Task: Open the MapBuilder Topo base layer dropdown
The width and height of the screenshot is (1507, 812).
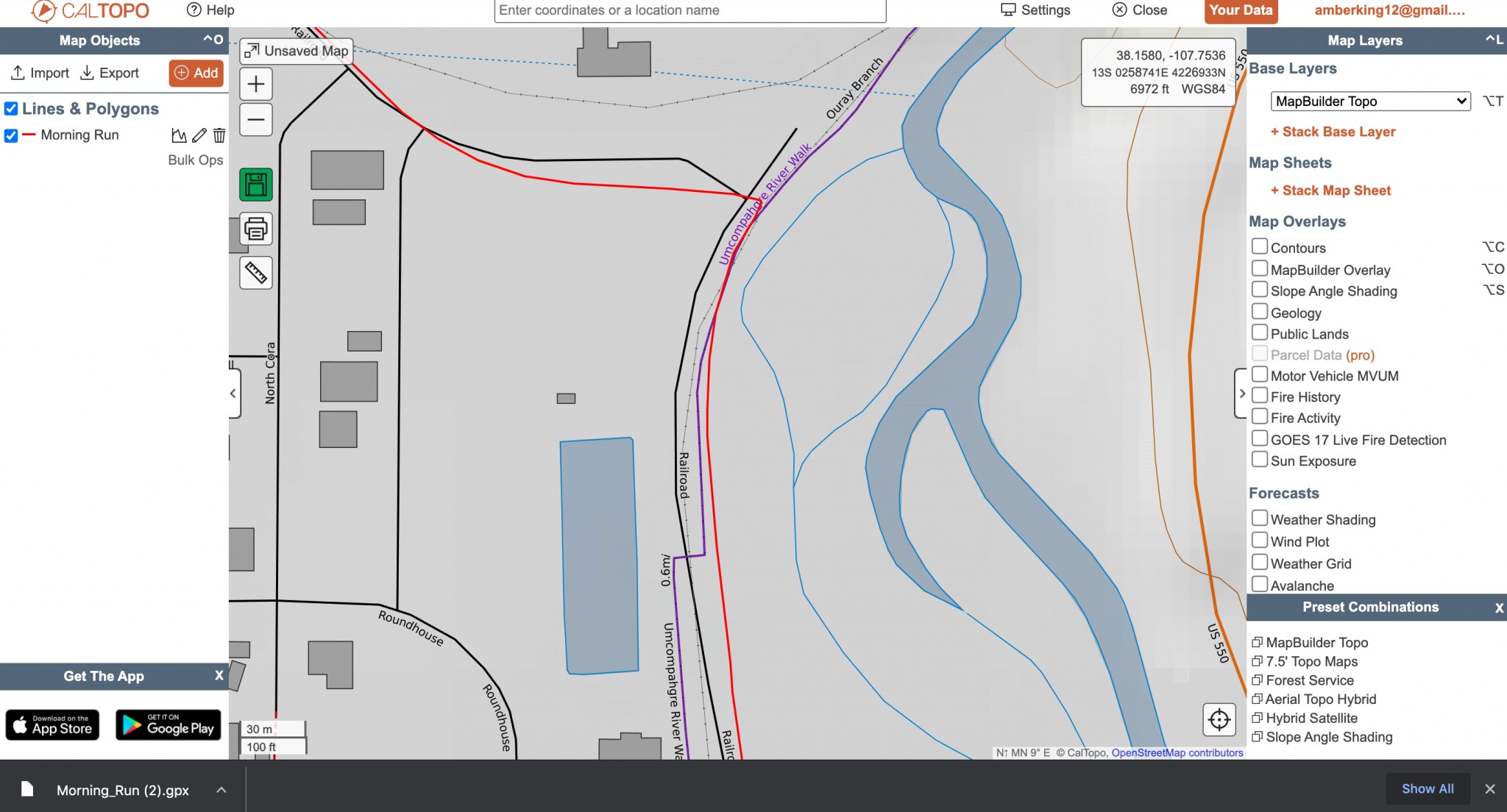Action: pyautogui.click(x=1370, y=101)
